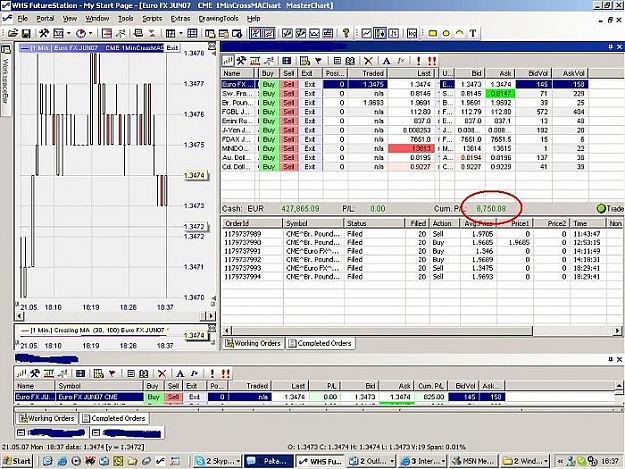Select the rectangle drawing tool
The image size is (625, 469).
[432, 33]
